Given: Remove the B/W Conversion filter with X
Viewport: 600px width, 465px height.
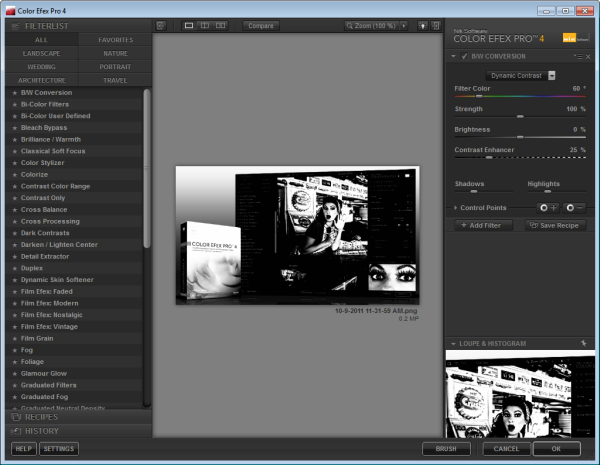Looking at the screenshot, I should (588, 57).
